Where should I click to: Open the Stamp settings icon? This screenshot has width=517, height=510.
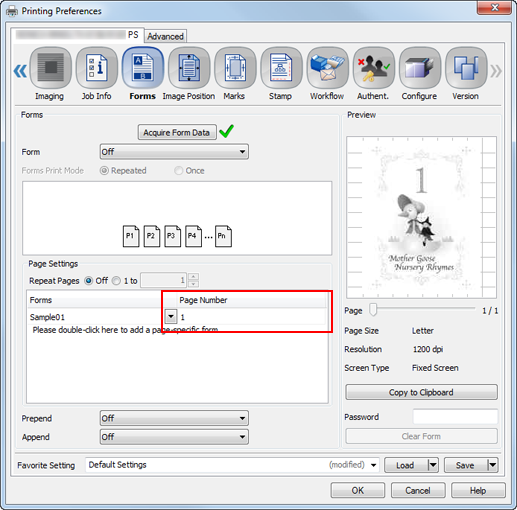(x=281, y=68)
